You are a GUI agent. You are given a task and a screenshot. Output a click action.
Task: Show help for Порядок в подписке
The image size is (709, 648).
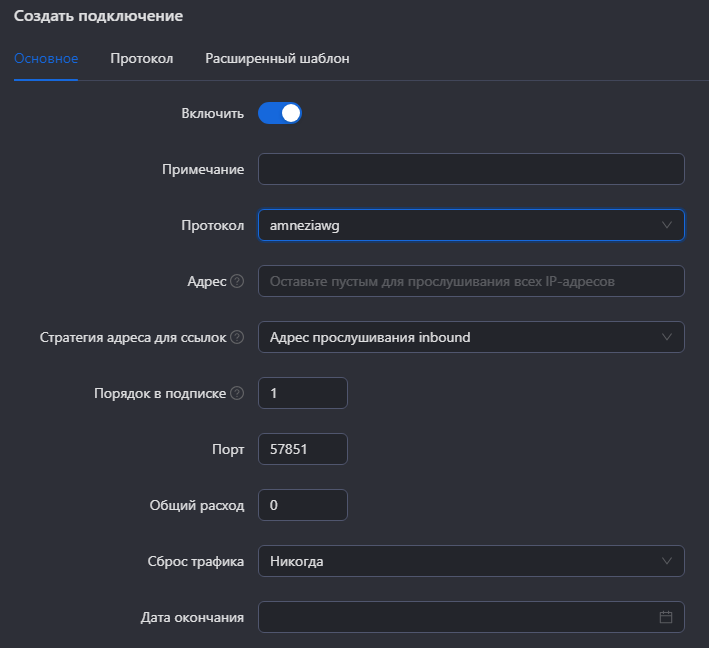pos(237,393)
